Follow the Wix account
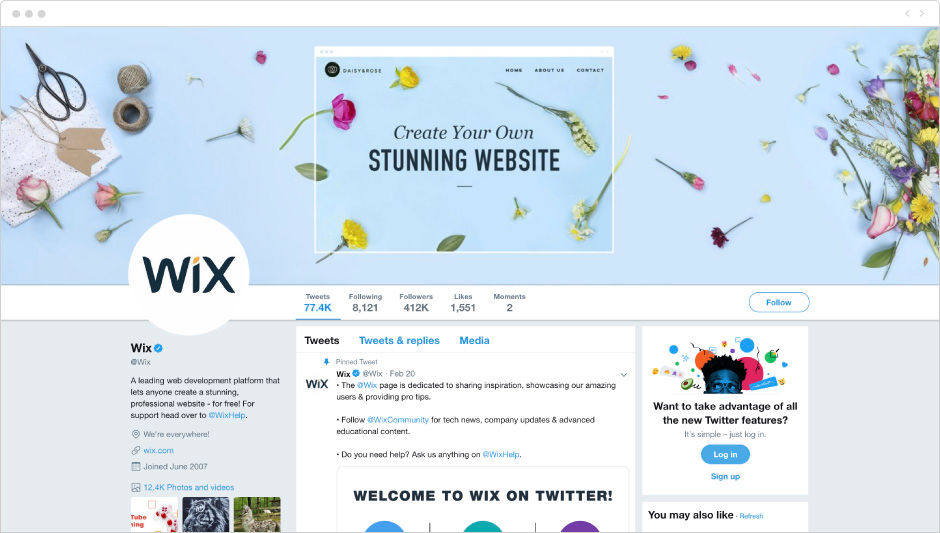Image resolution: width=940 pixels, height=533 pixels. point(779,302)
